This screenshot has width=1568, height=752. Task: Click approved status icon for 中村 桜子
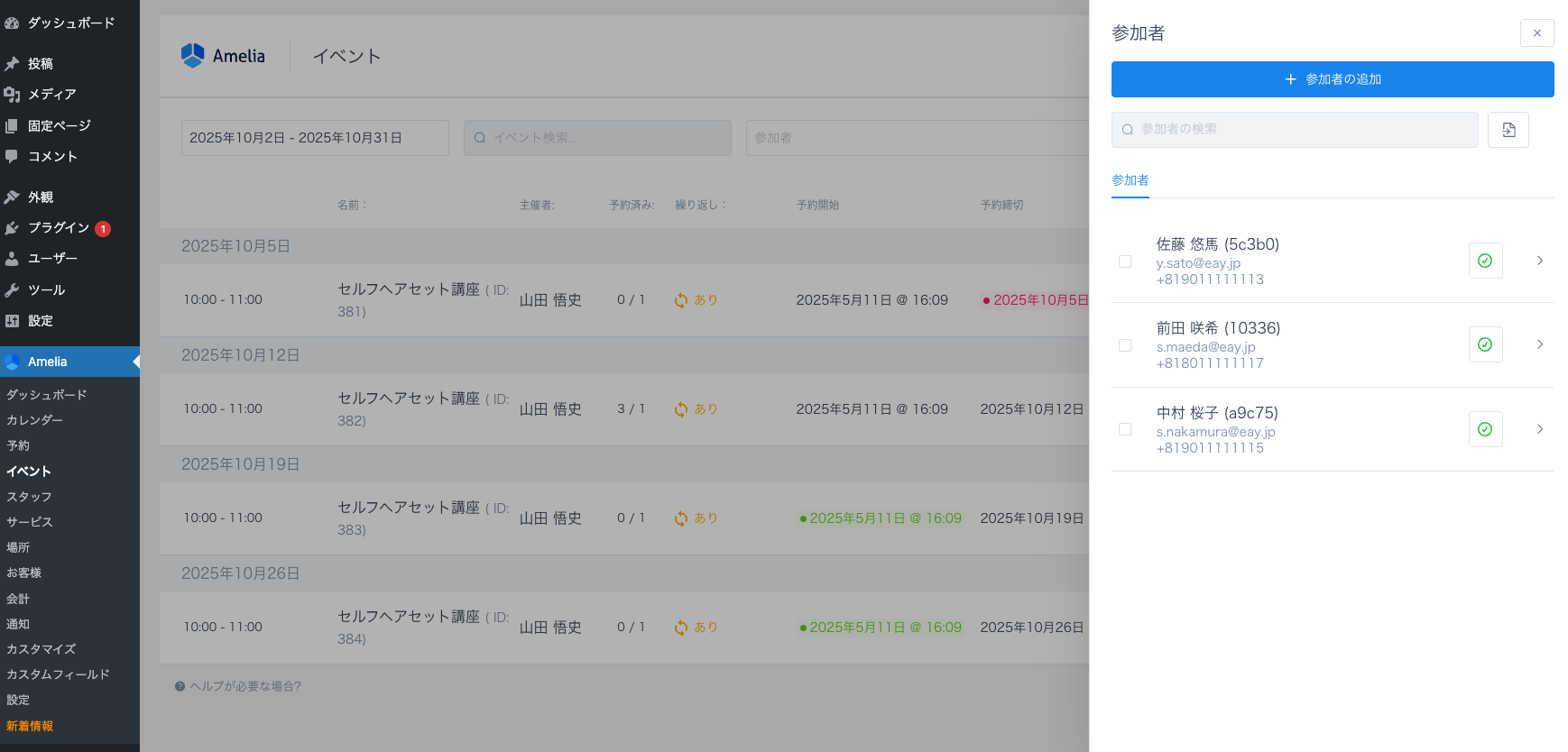[1484, 429]
